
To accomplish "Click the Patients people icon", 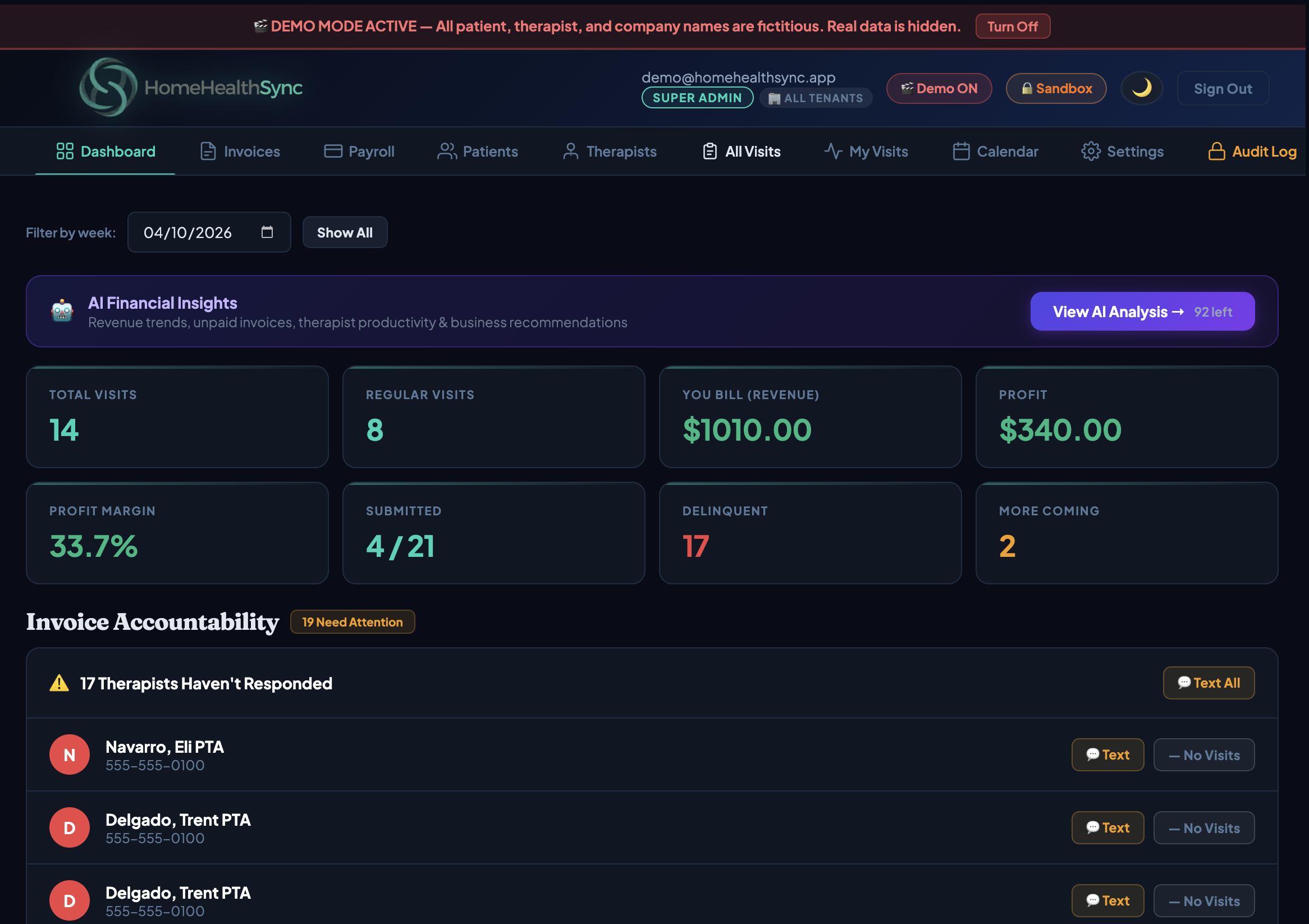I will pyautogui.click(x=447, y=151).
